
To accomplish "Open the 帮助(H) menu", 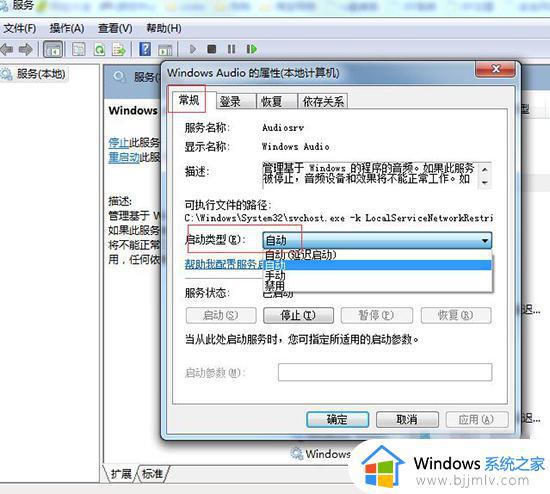I will pos(163,28).
